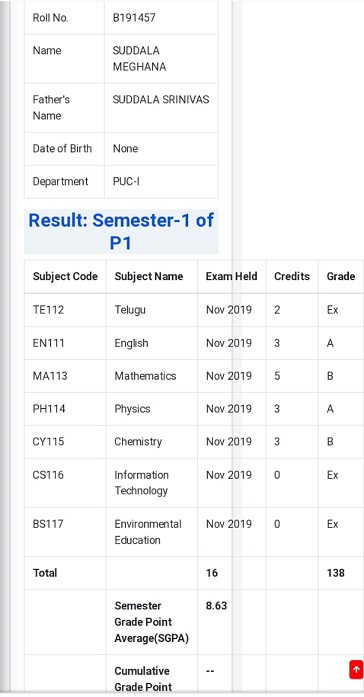The image size is (364, 697).
Task: Click the Exam Held column header
Action: point(232,276)
